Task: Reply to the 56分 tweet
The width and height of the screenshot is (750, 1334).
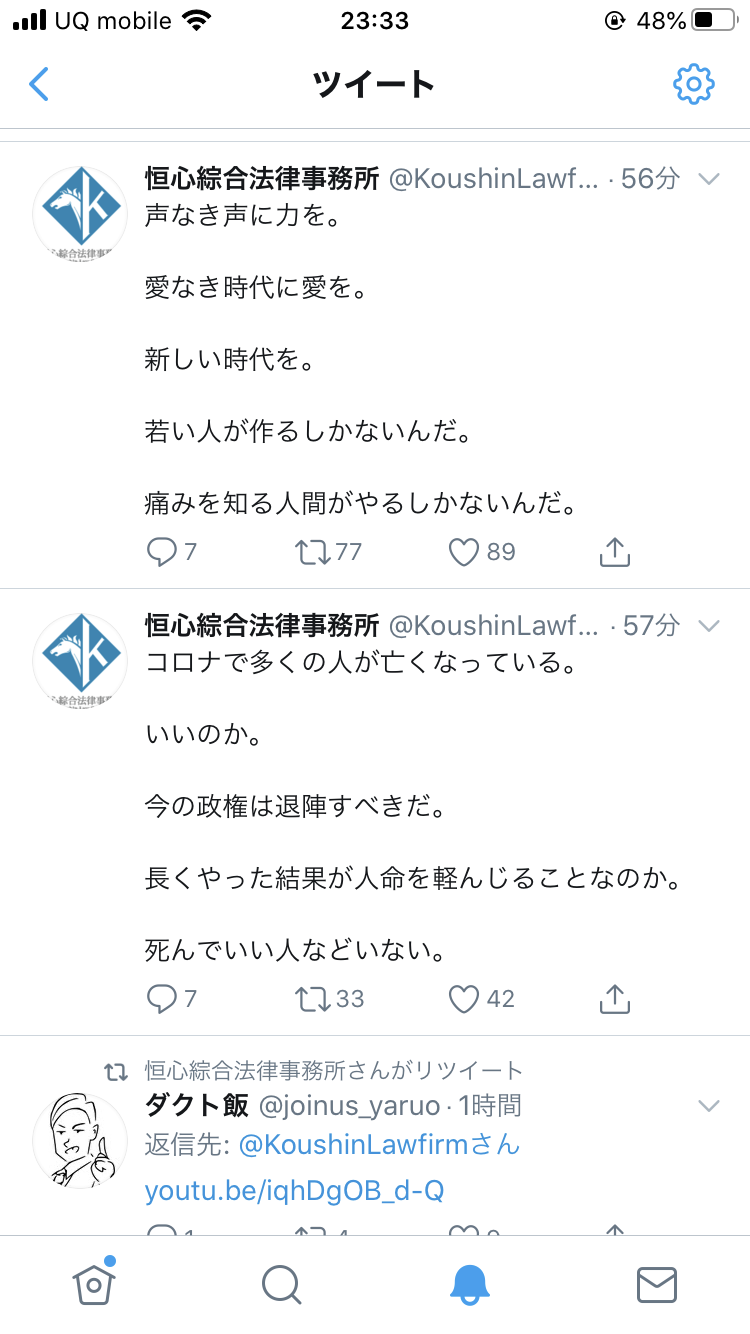Action: click(x=162, y=552)
